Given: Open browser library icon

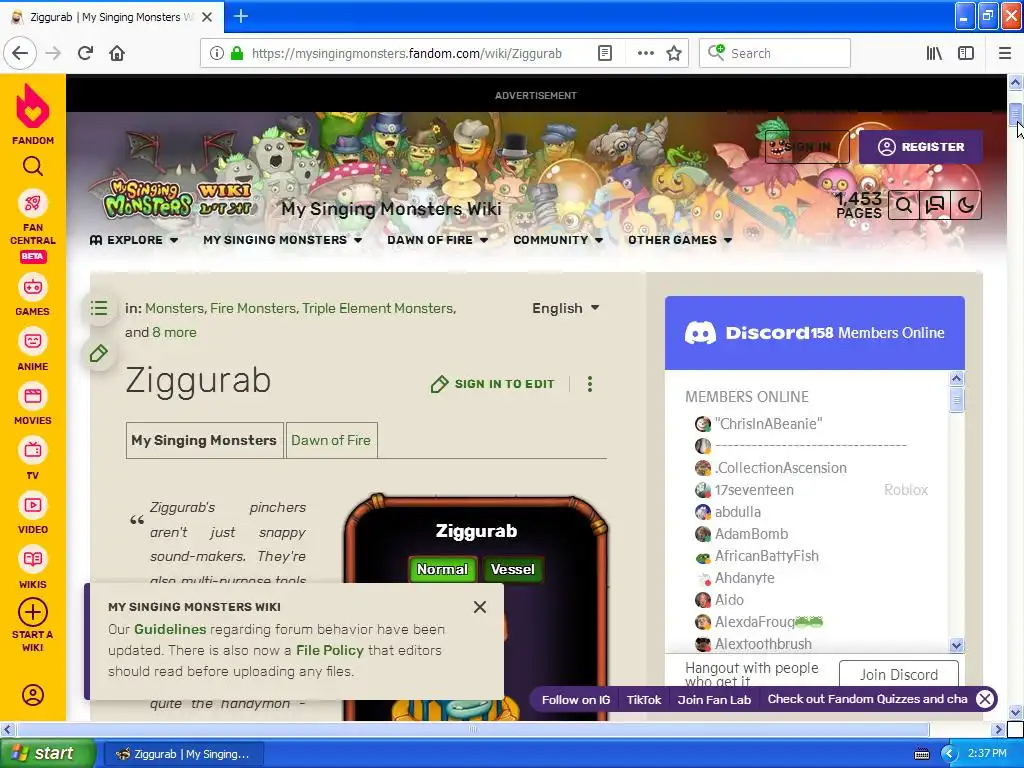Looking at the screenshot, I should click(x=935, y=54).
